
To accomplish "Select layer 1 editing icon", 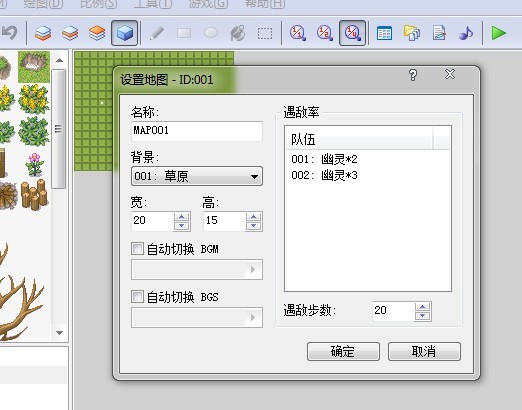I will (43, 33).
